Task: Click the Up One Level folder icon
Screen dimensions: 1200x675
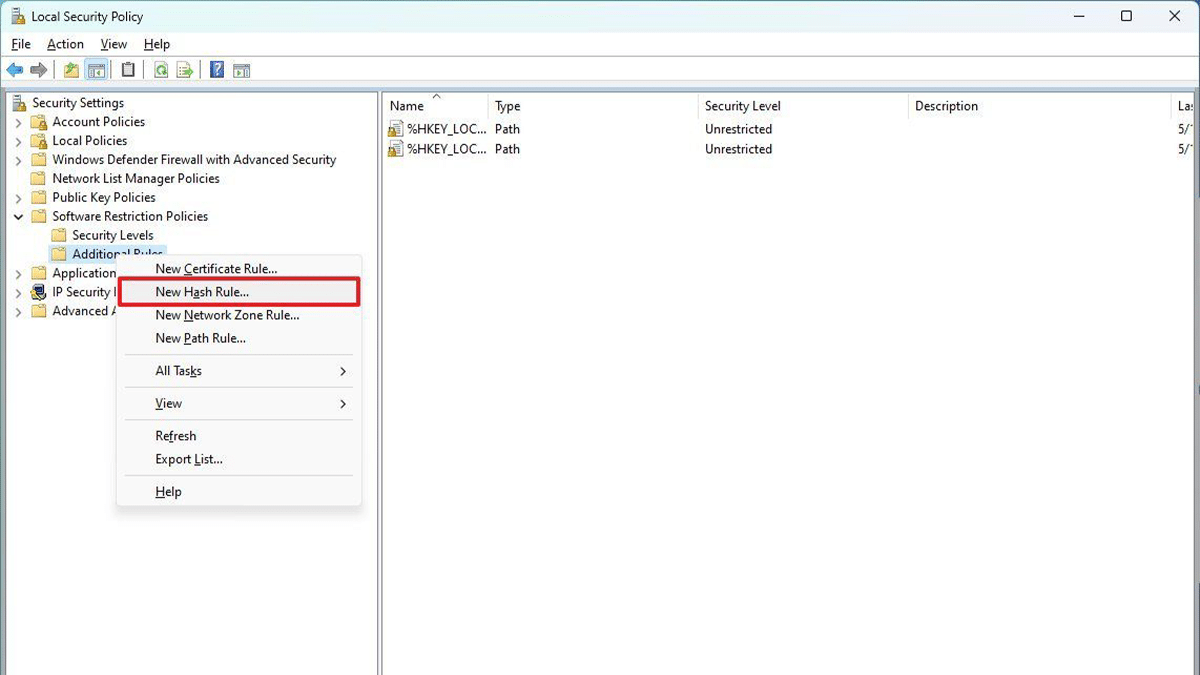Action: pyautogui.click(x=71, y=70)
